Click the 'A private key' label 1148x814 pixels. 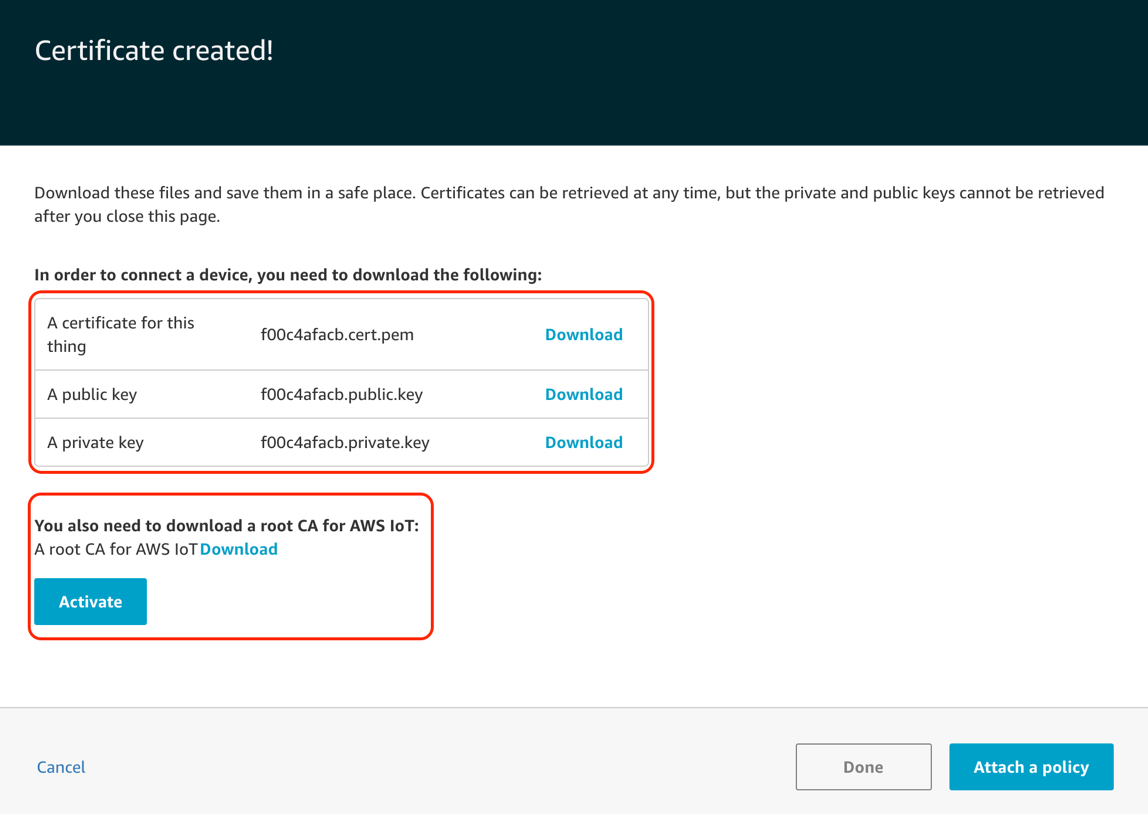pos(95,443)
